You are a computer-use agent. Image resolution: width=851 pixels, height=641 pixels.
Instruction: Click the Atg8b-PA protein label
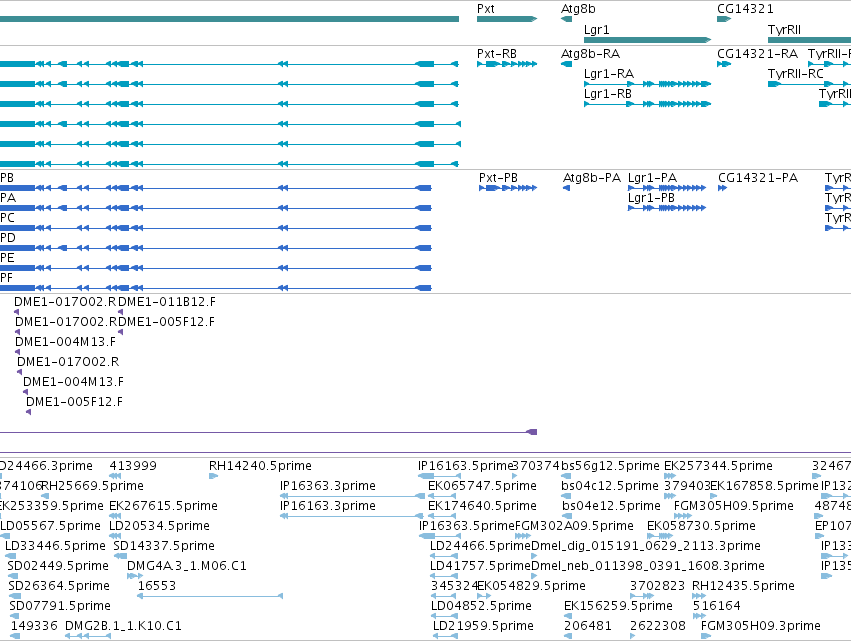click(592, 178)
